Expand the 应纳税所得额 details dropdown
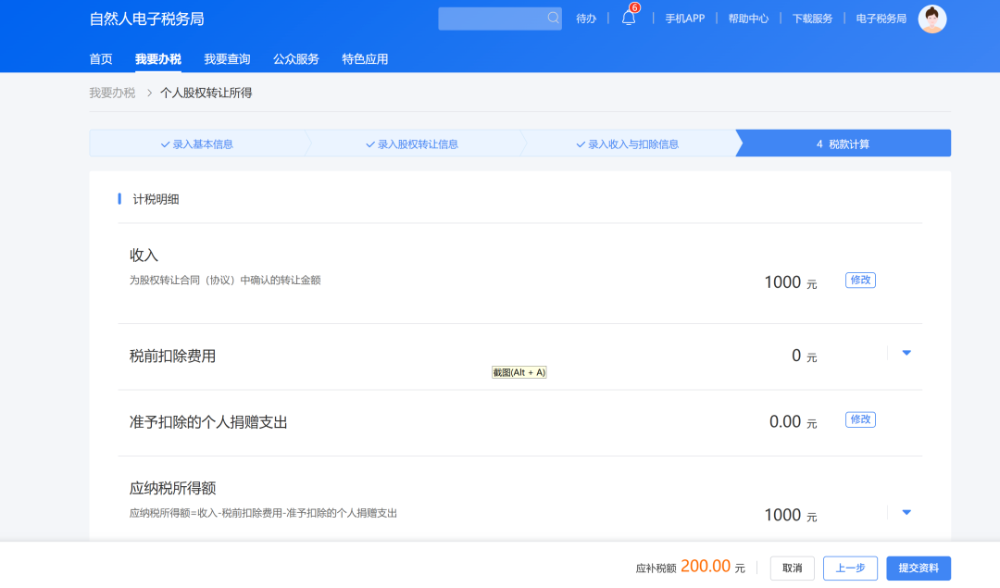 [x=906, y=511]
